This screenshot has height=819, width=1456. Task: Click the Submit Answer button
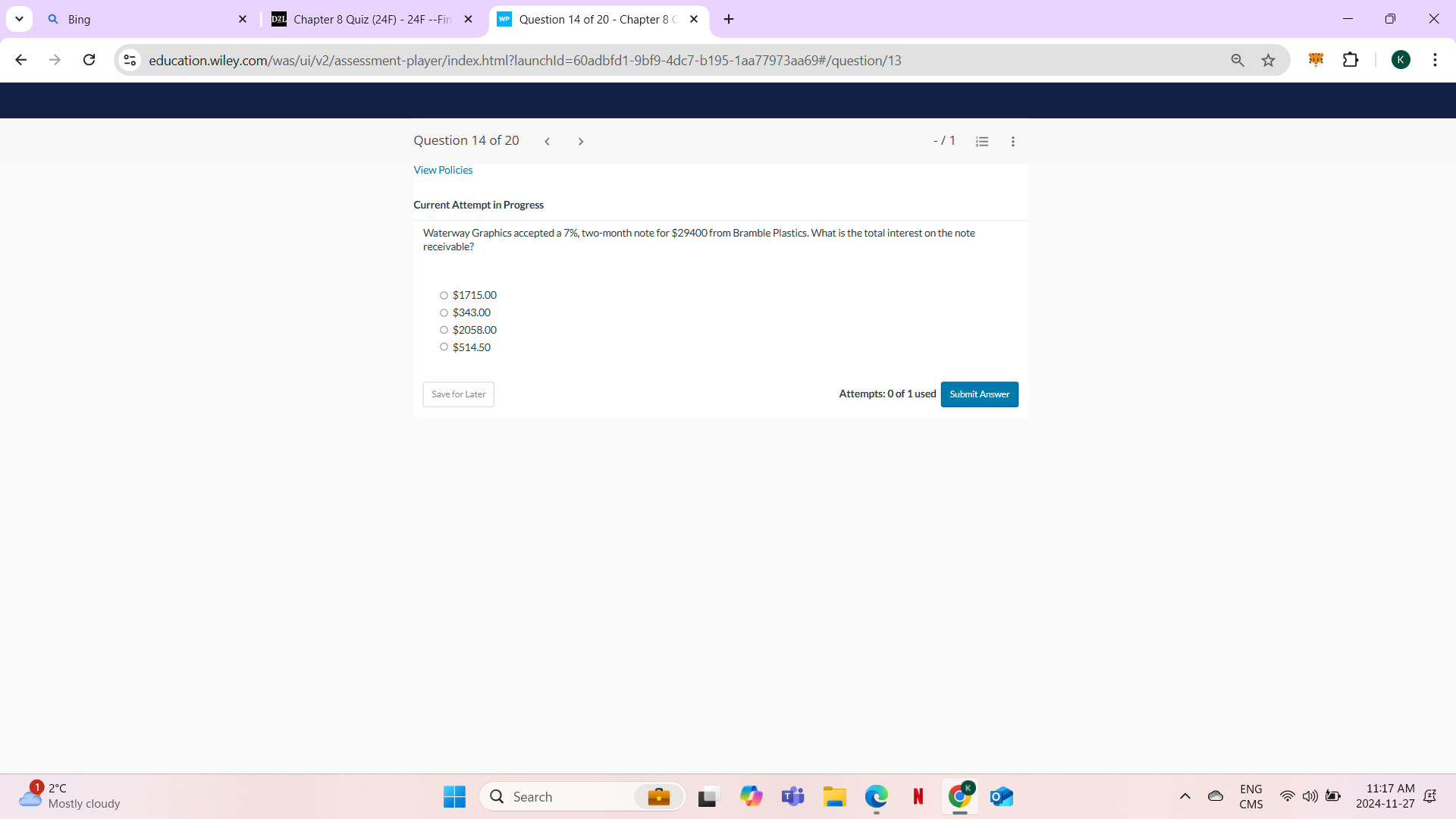pos(979,394)
